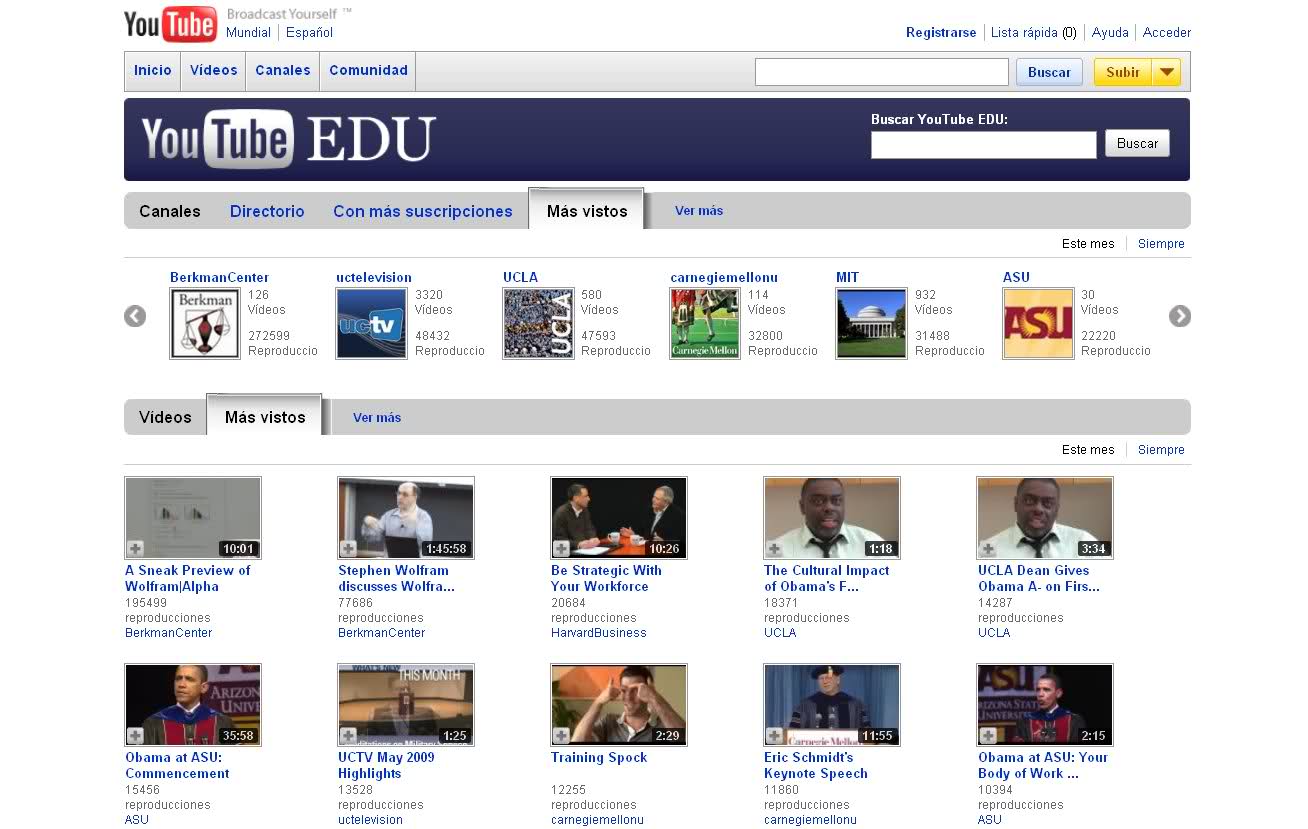Add Obama at ASU Commencement to quick list
The width and height of the screenshot is (1308, 829).
(x=135, y=735)
